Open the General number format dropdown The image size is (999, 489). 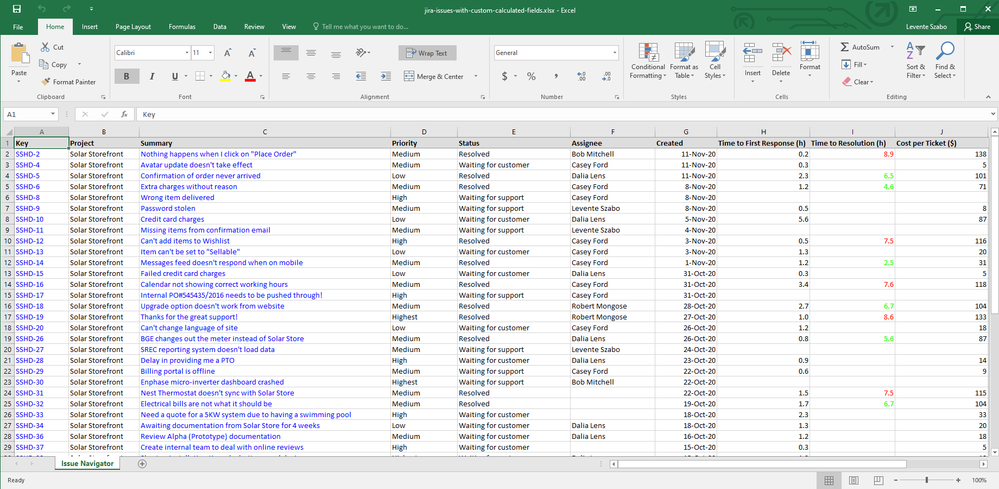tap(615, 53)
